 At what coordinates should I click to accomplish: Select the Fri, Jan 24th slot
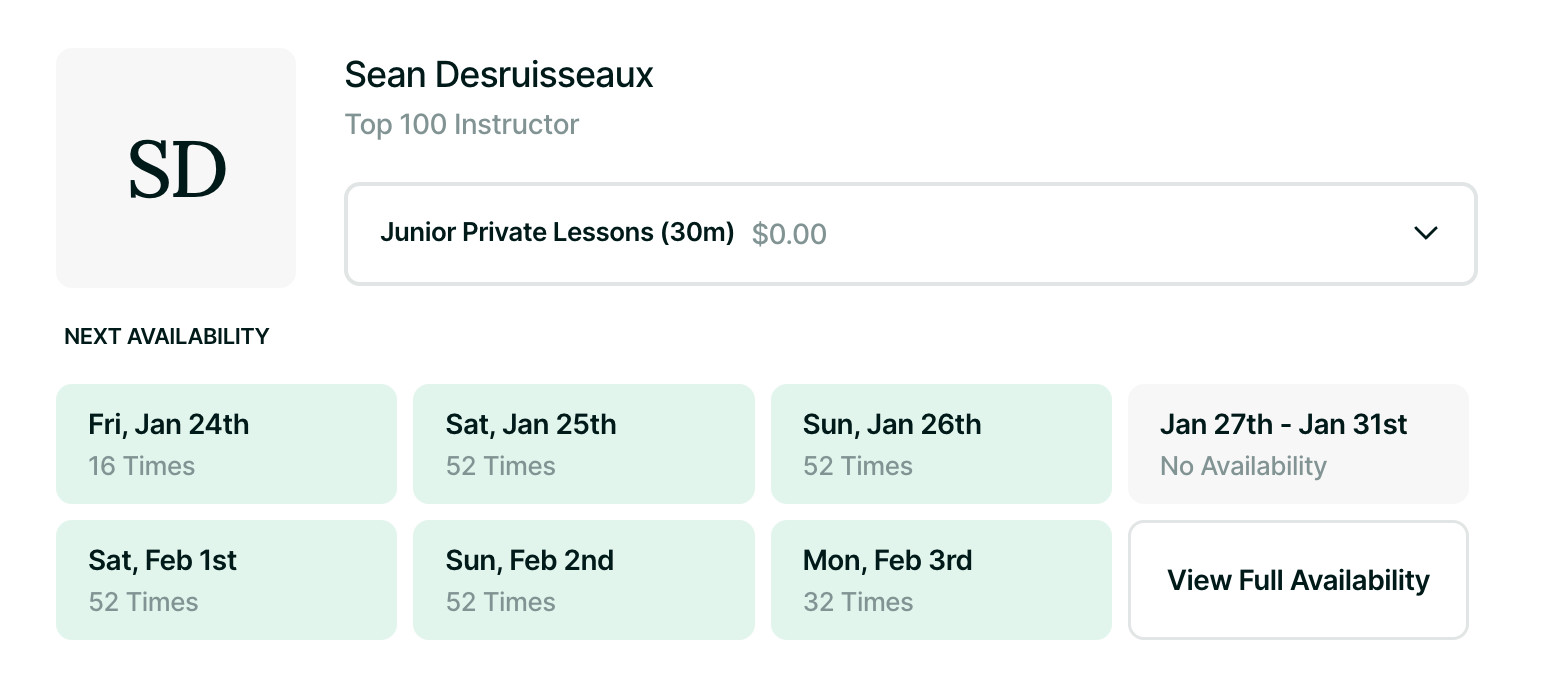pos(226,443)
